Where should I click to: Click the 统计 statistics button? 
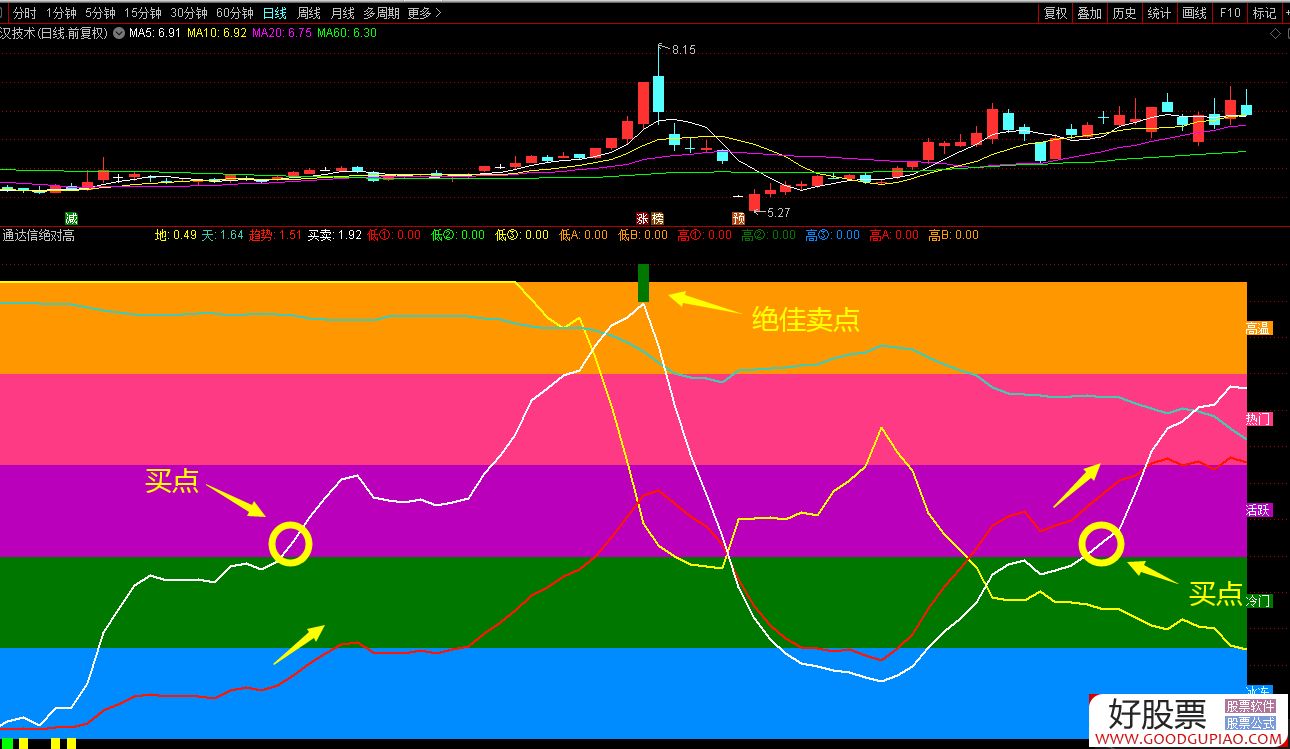1160,13
